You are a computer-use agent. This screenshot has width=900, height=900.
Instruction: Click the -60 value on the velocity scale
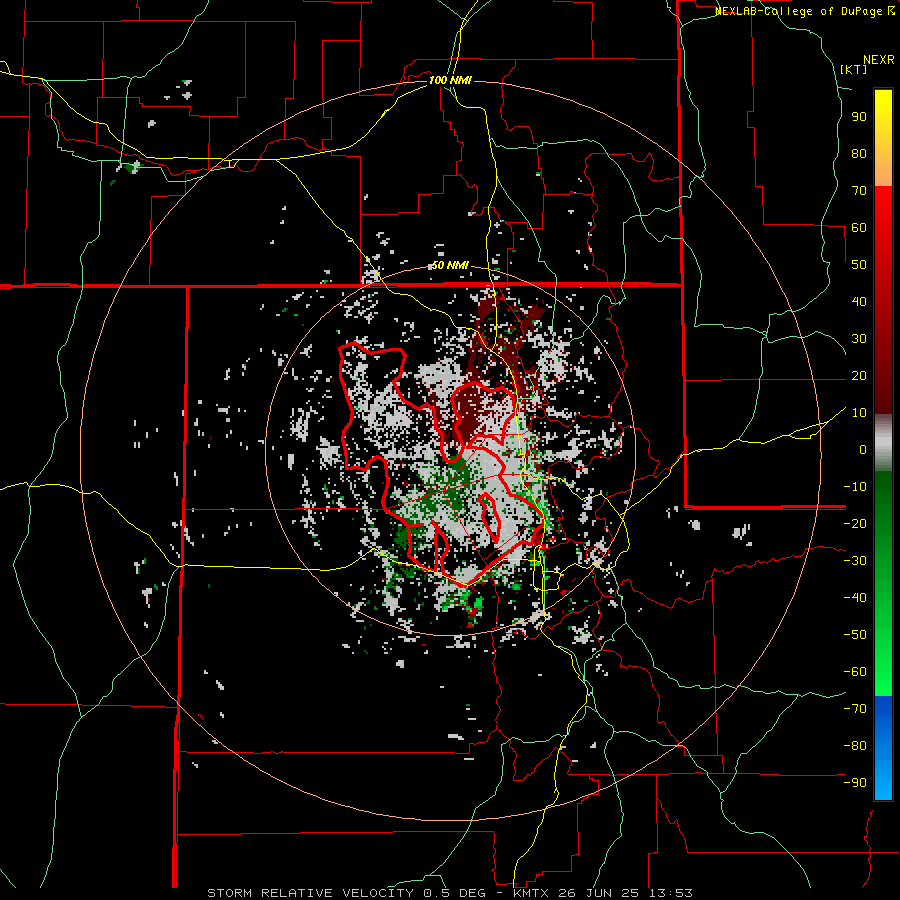tap(855, 672)
